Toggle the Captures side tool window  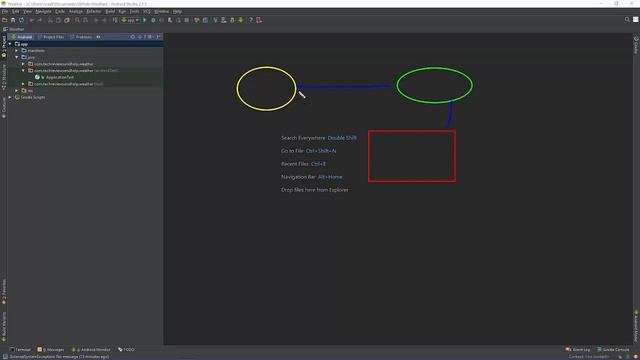tap(4, 108)
